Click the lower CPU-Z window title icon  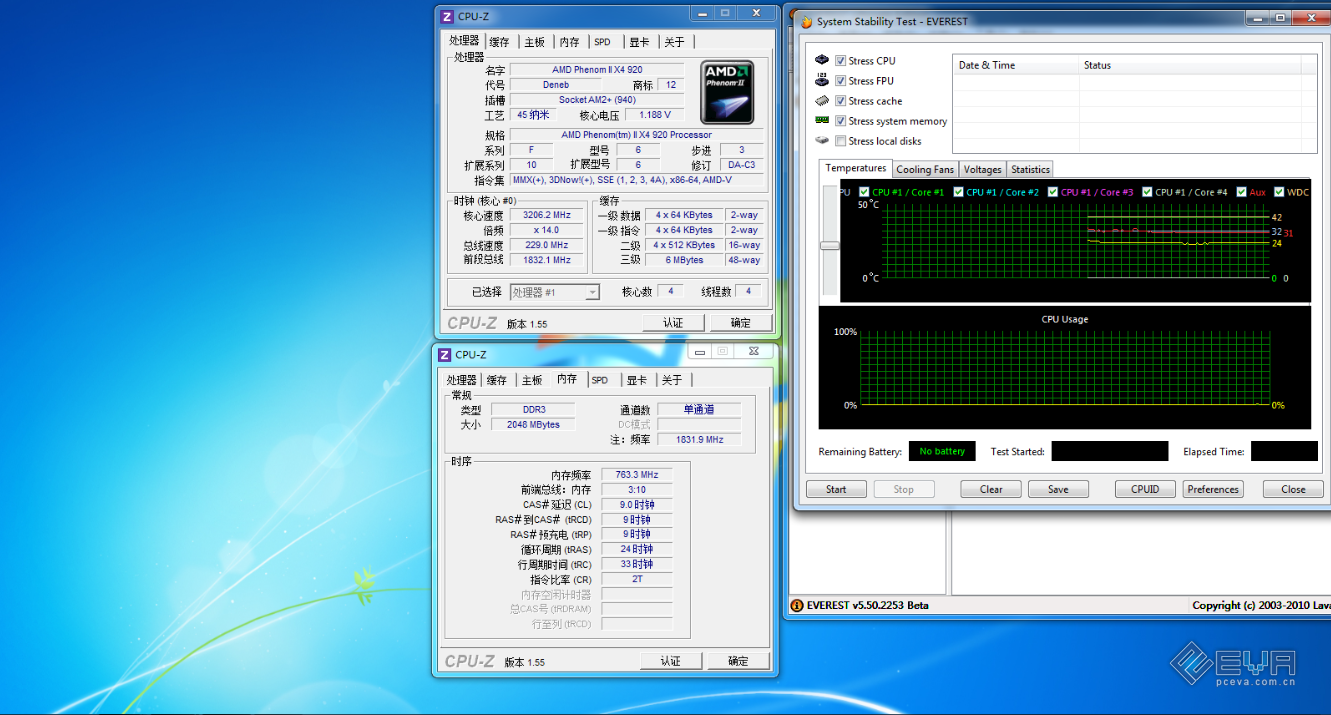pyautogui.click(x=445, y=354)
